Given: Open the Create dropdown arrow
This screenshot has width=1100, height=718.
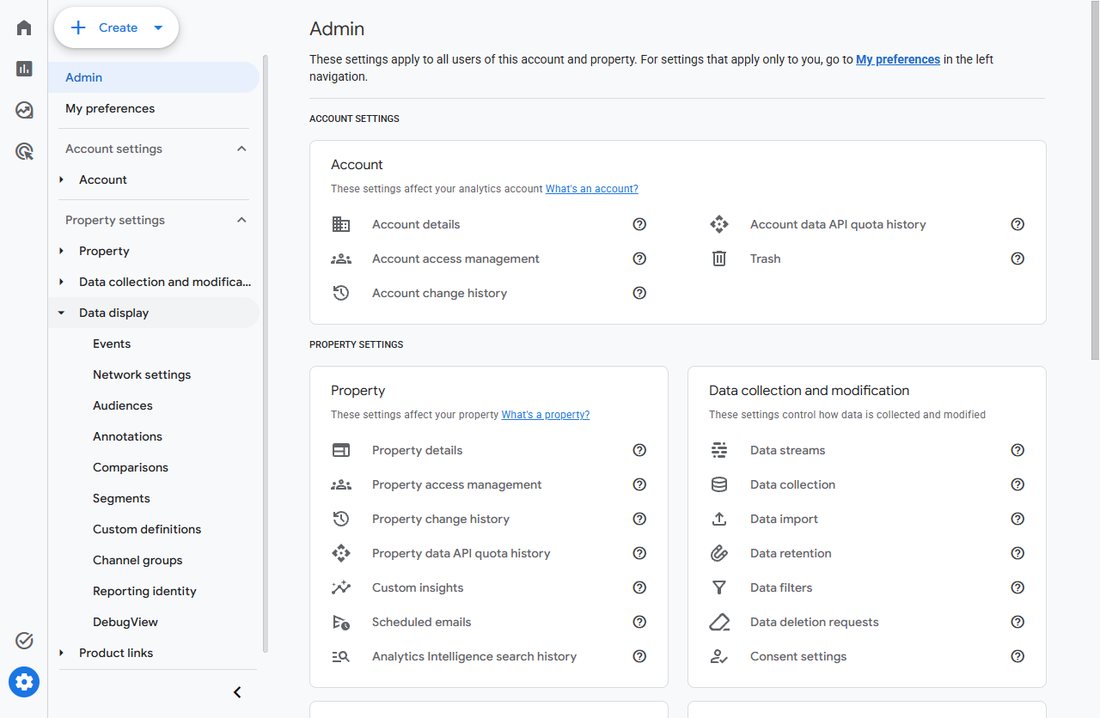Looking at the screenshot, I should 159,28.
